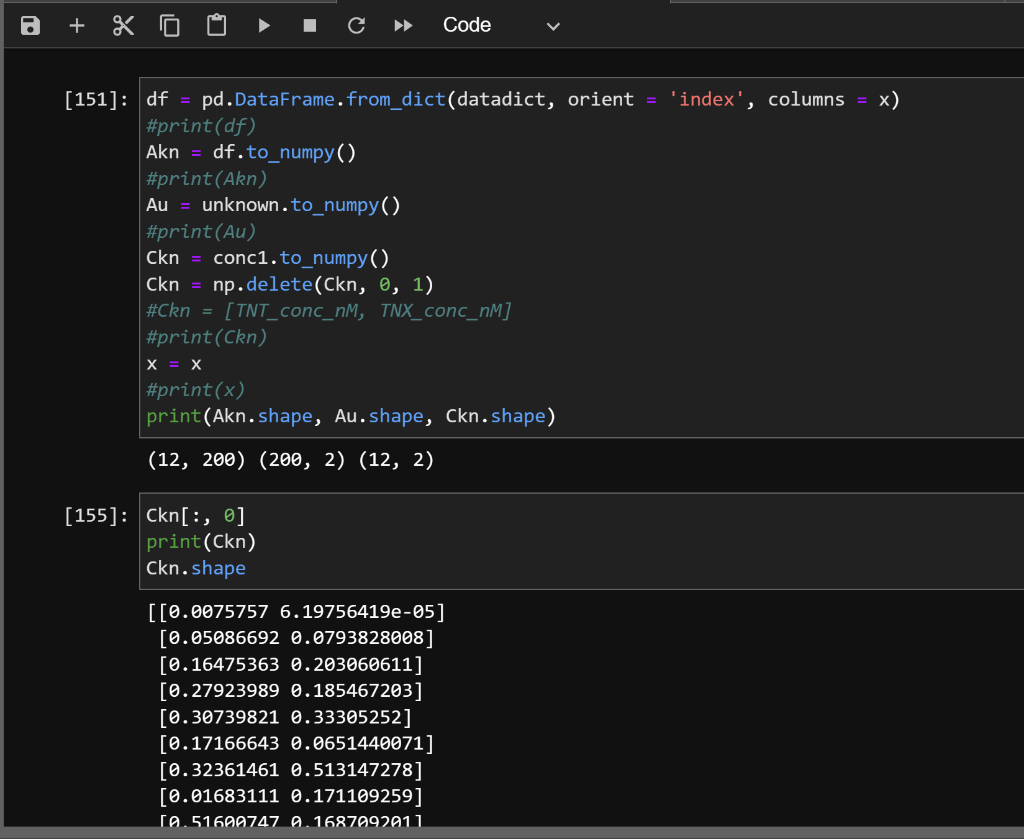
Task: Cut the selected cell
Action: coord(123,25)
